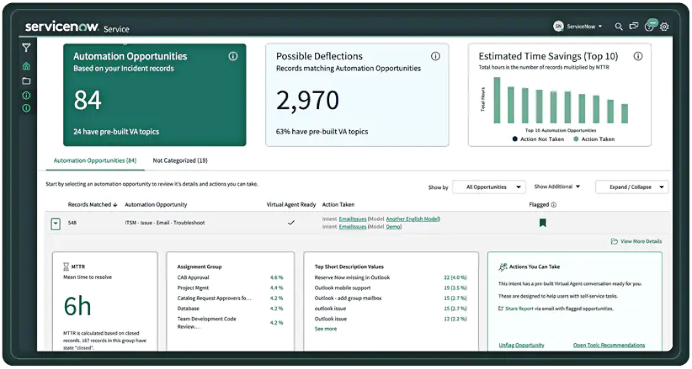The height and width of the screenshot is (369, 692).
Task: Click Action Taken legend swatch
Action: (x=575, y=139)
